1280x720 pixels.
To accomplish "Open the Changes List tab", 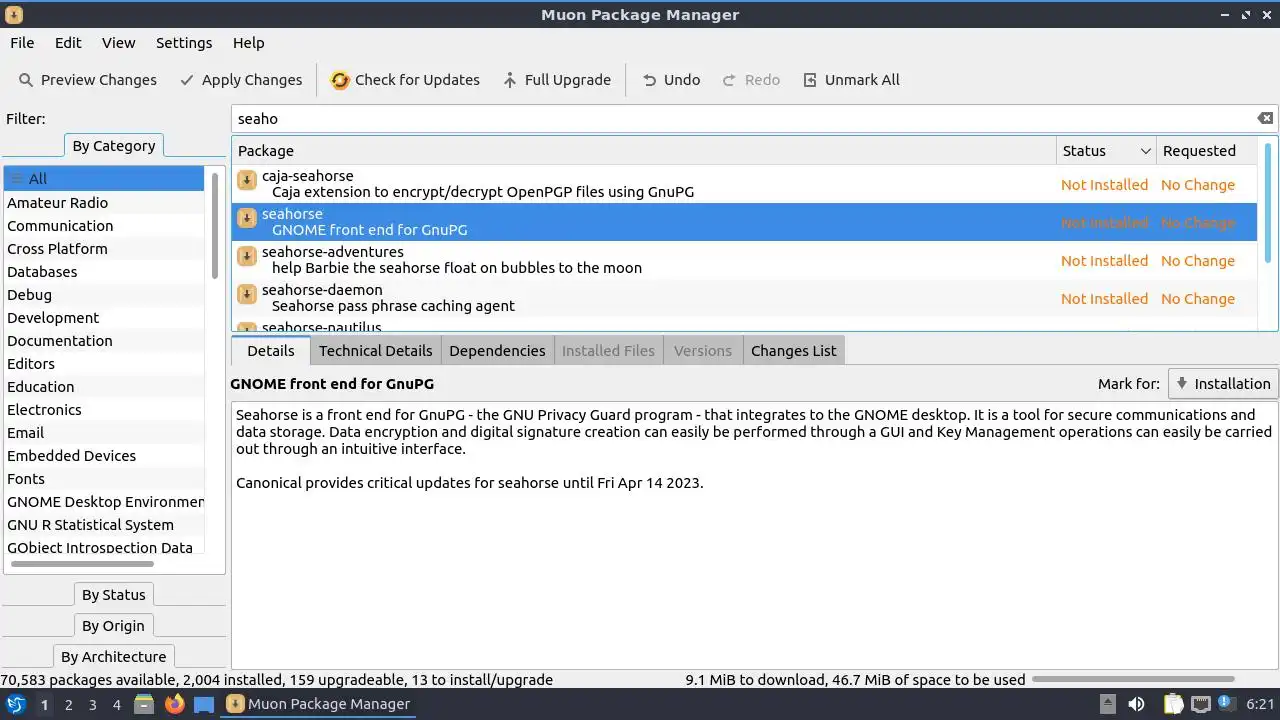I will click(x=793, y=351).
